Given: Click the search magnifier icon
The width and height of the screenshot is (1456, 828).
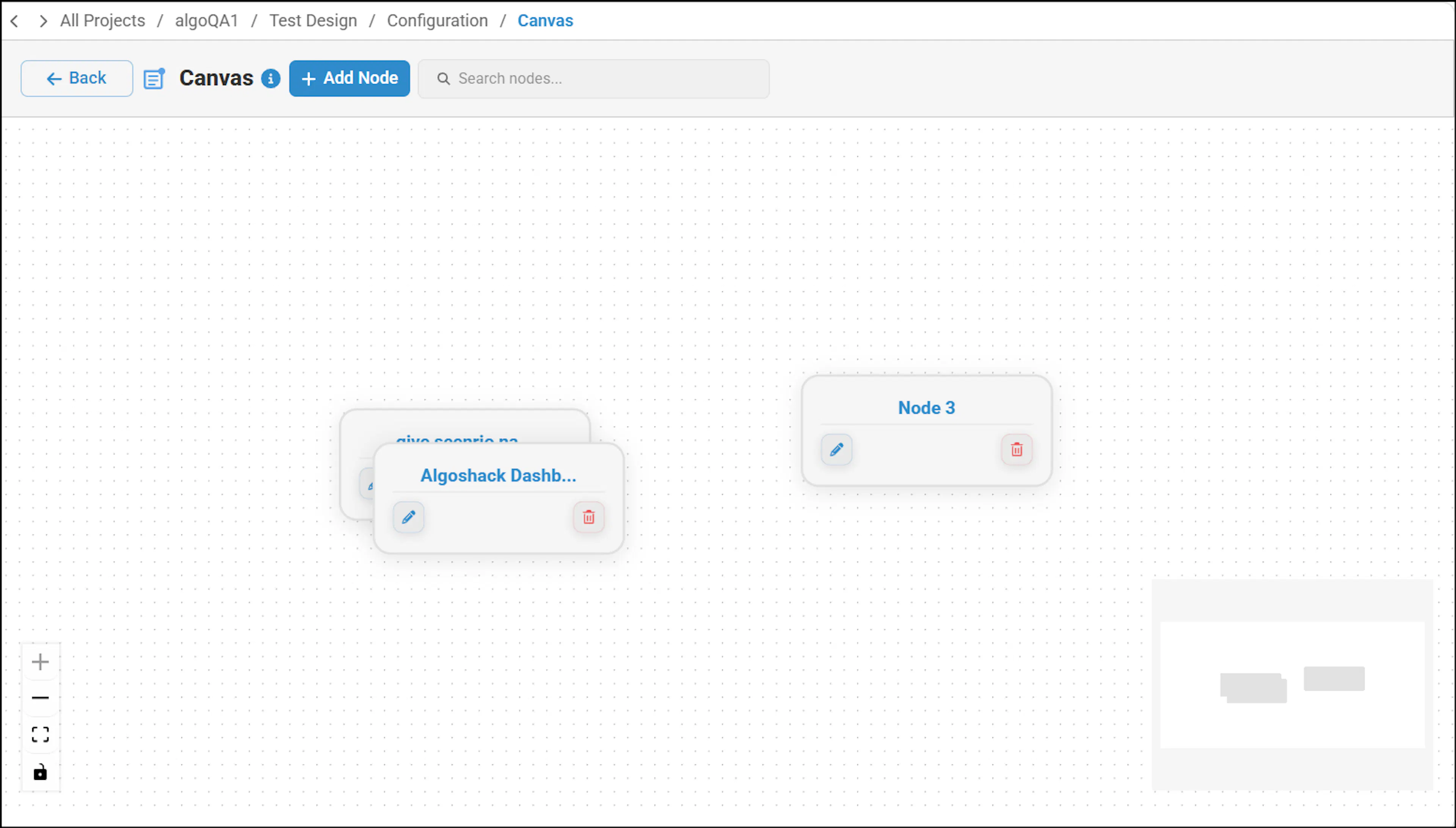Looking at the screenshot, I should pyautogui.click(x=444, y=78).
